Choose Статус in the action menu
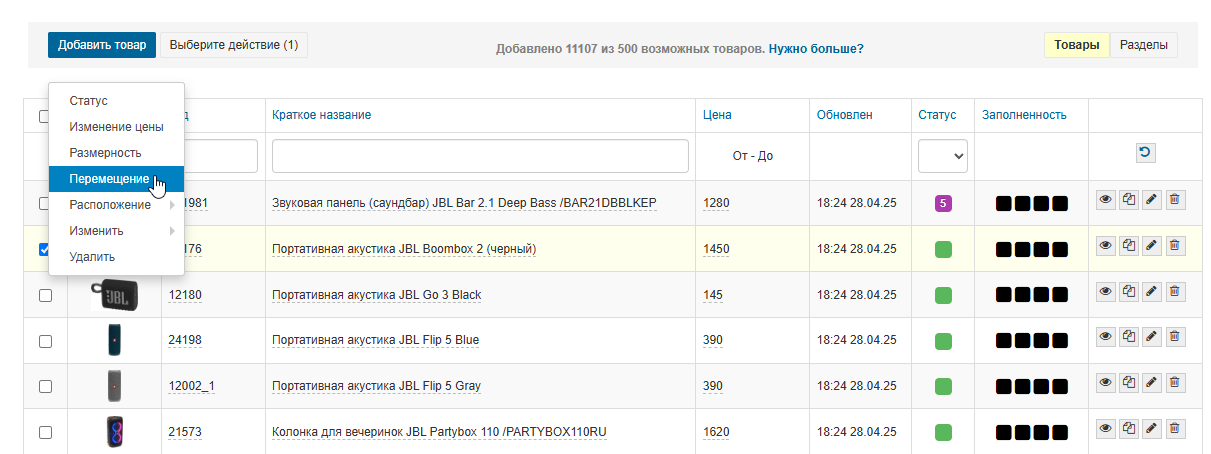This screenshot has height=454, width=1211. point(116,101)
